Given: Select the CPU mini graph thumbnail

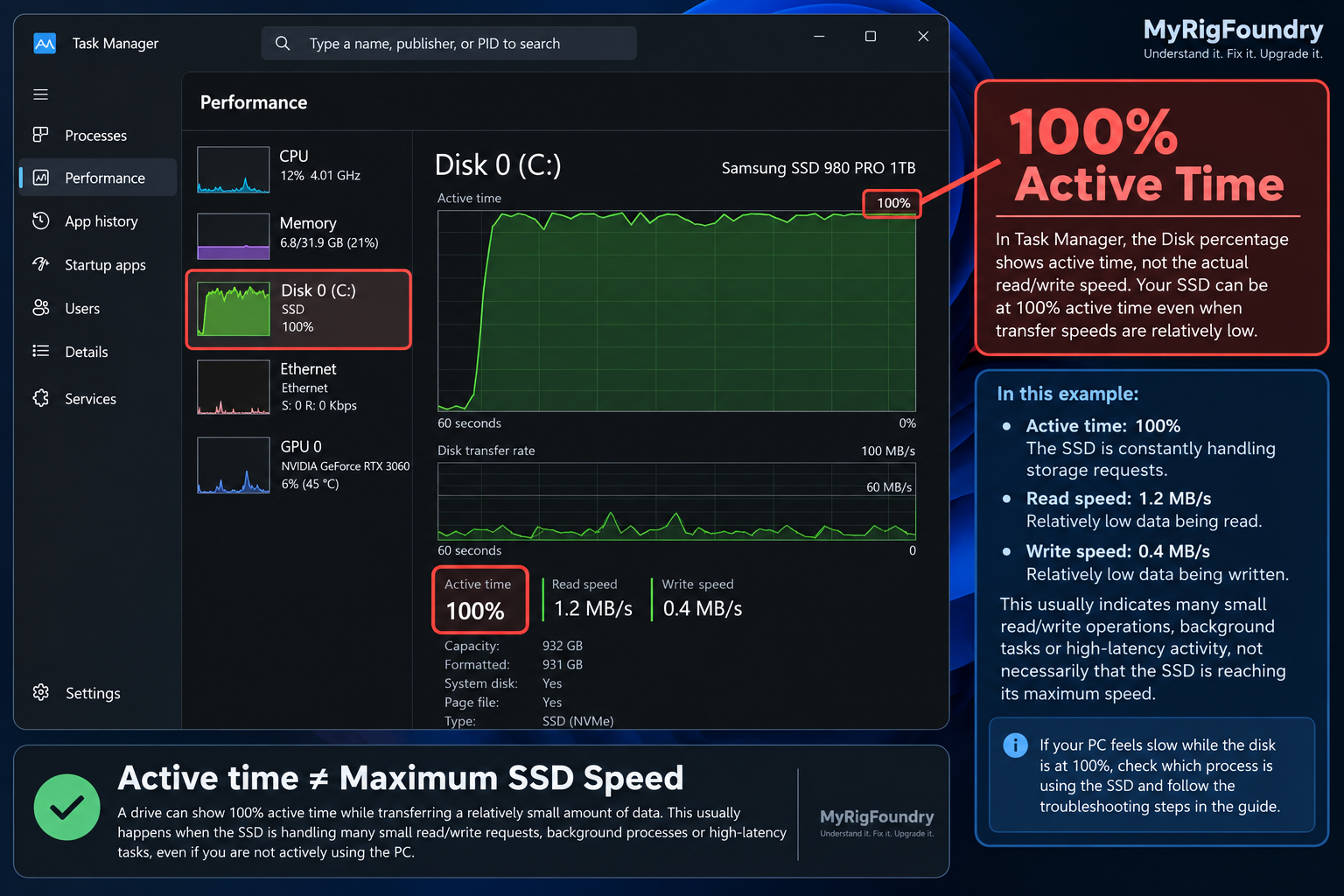Looking at the screenshot, I should click(x=234, y=170).
